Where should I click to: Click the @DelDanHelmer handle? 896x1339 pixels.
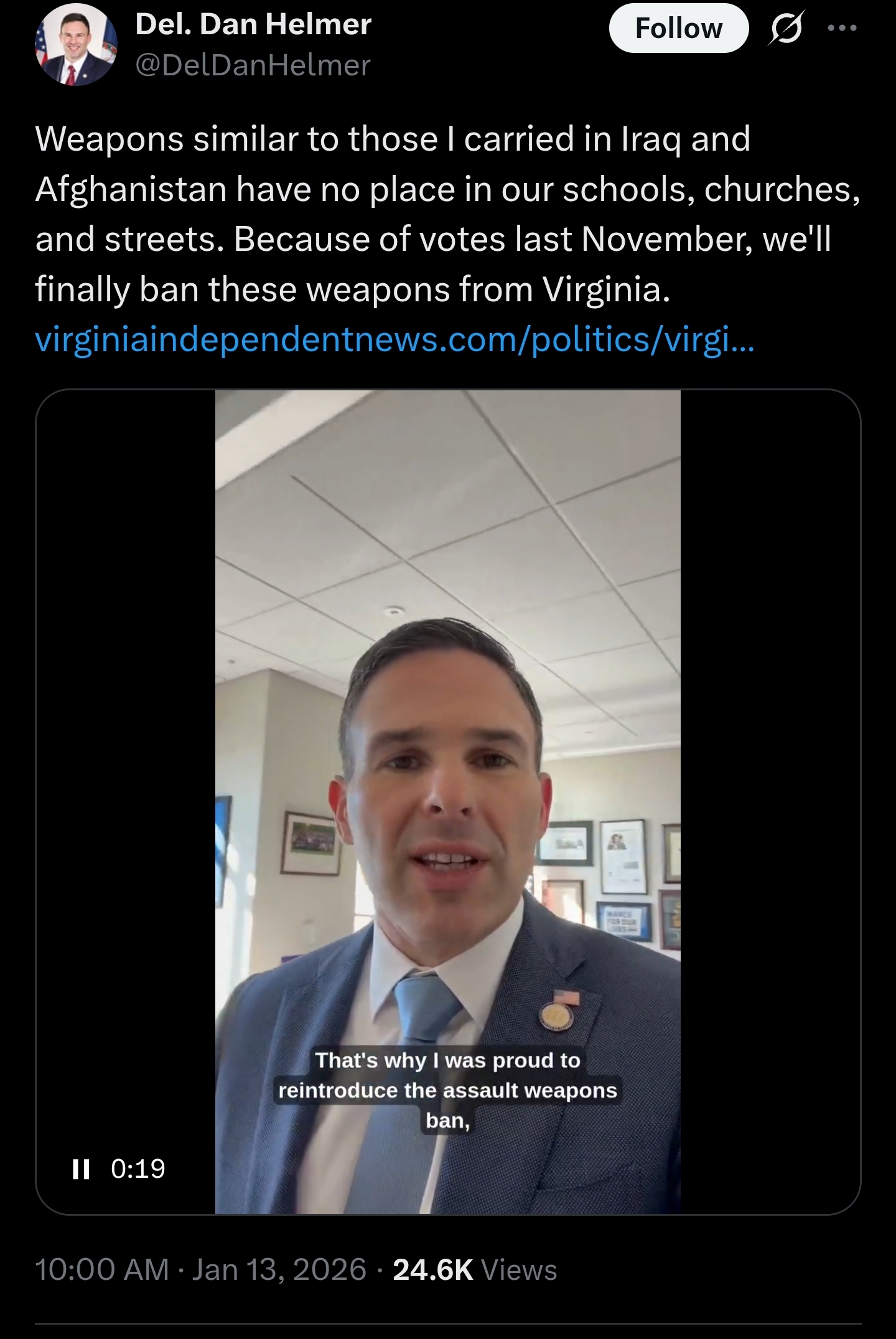[x=253, y=65]
